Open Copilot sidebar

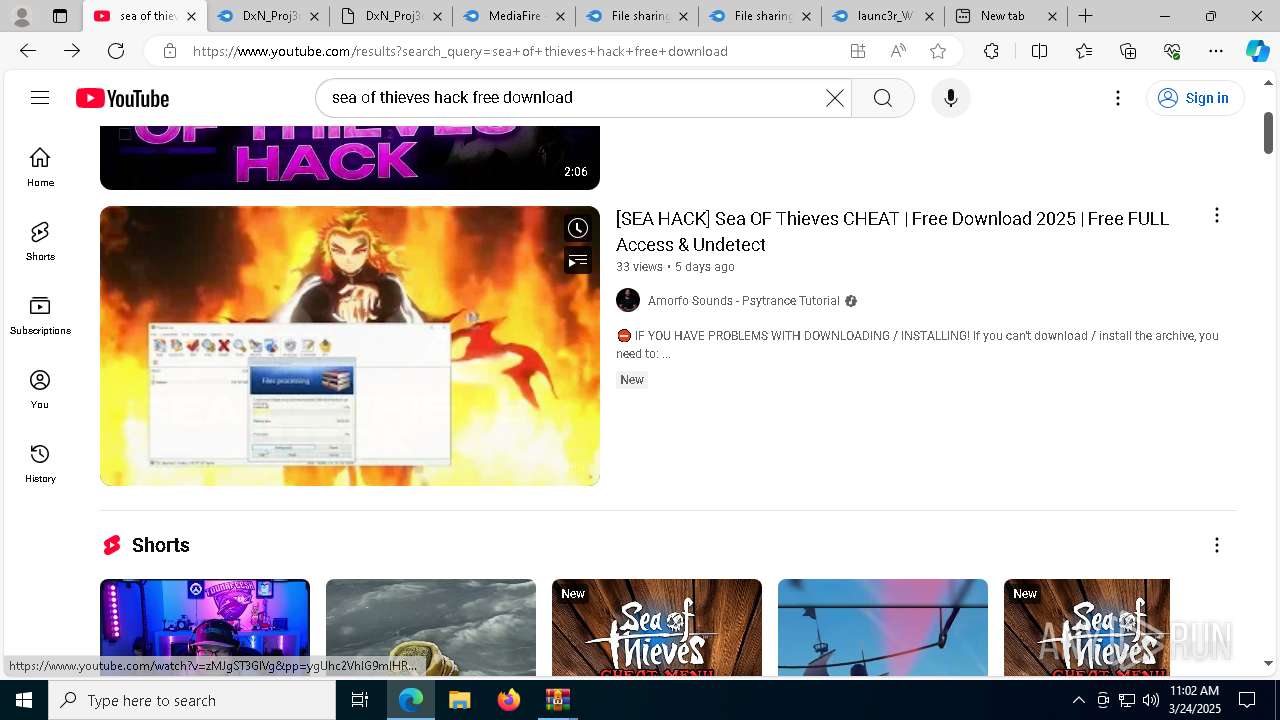pos(1257,51)
